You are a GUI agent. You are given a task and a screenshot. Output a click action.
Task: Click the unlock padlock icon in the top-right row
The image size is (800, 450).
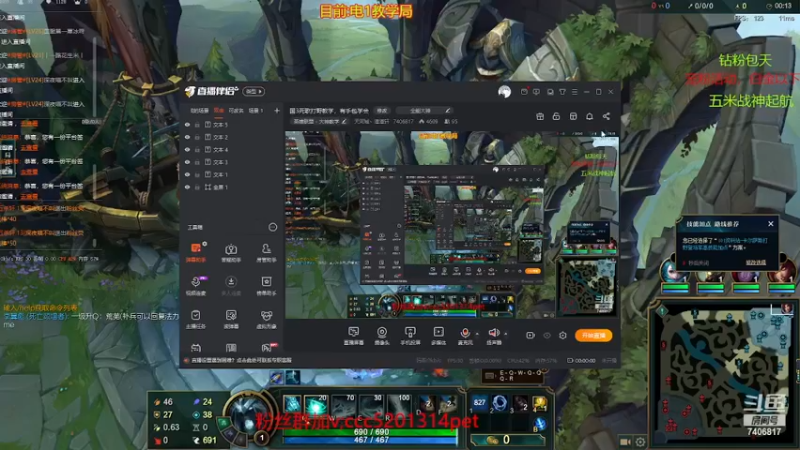[x=556, y=116]
